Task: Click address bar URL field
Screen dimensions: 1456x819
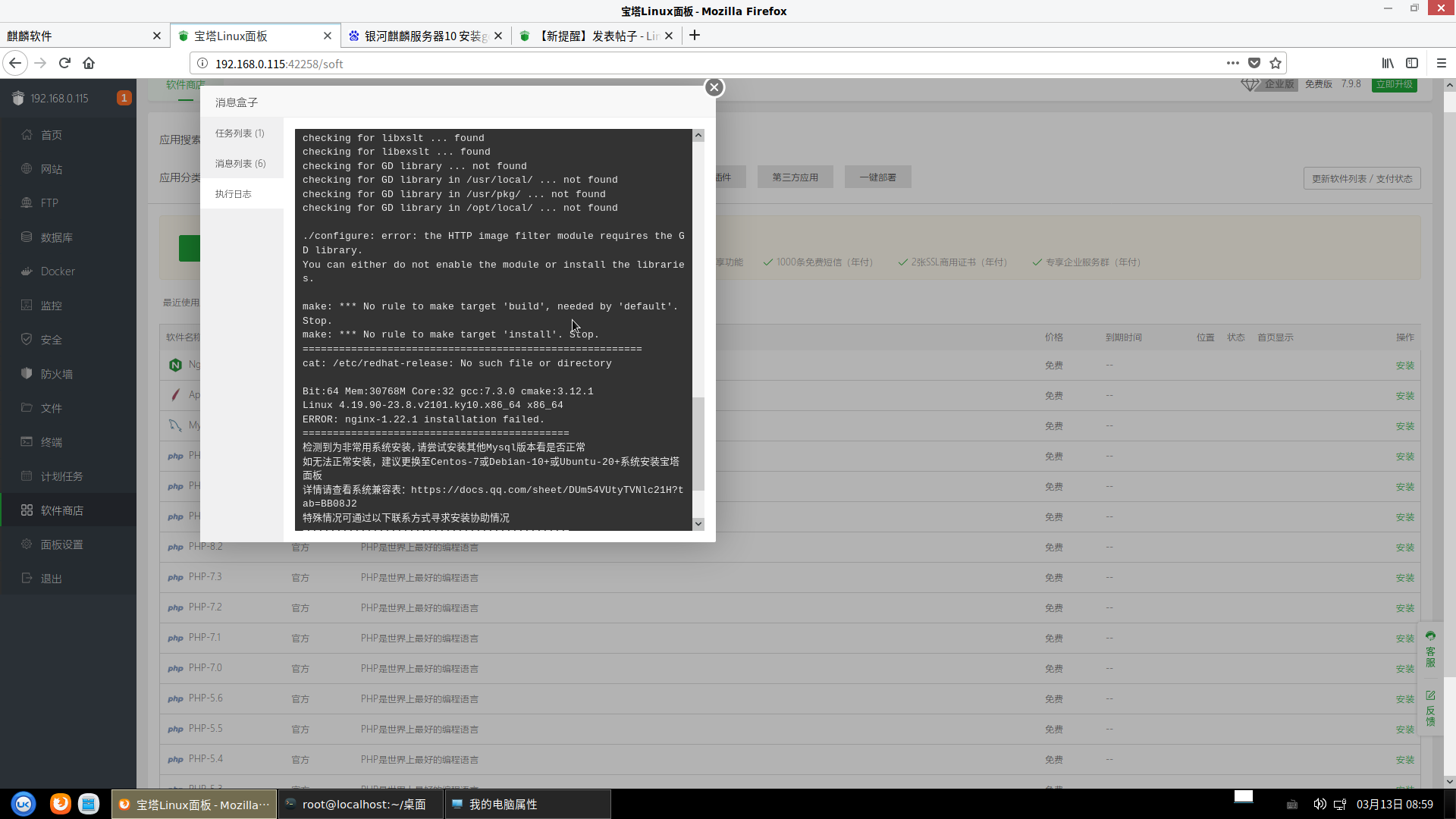Action: (x=713, y=64)
